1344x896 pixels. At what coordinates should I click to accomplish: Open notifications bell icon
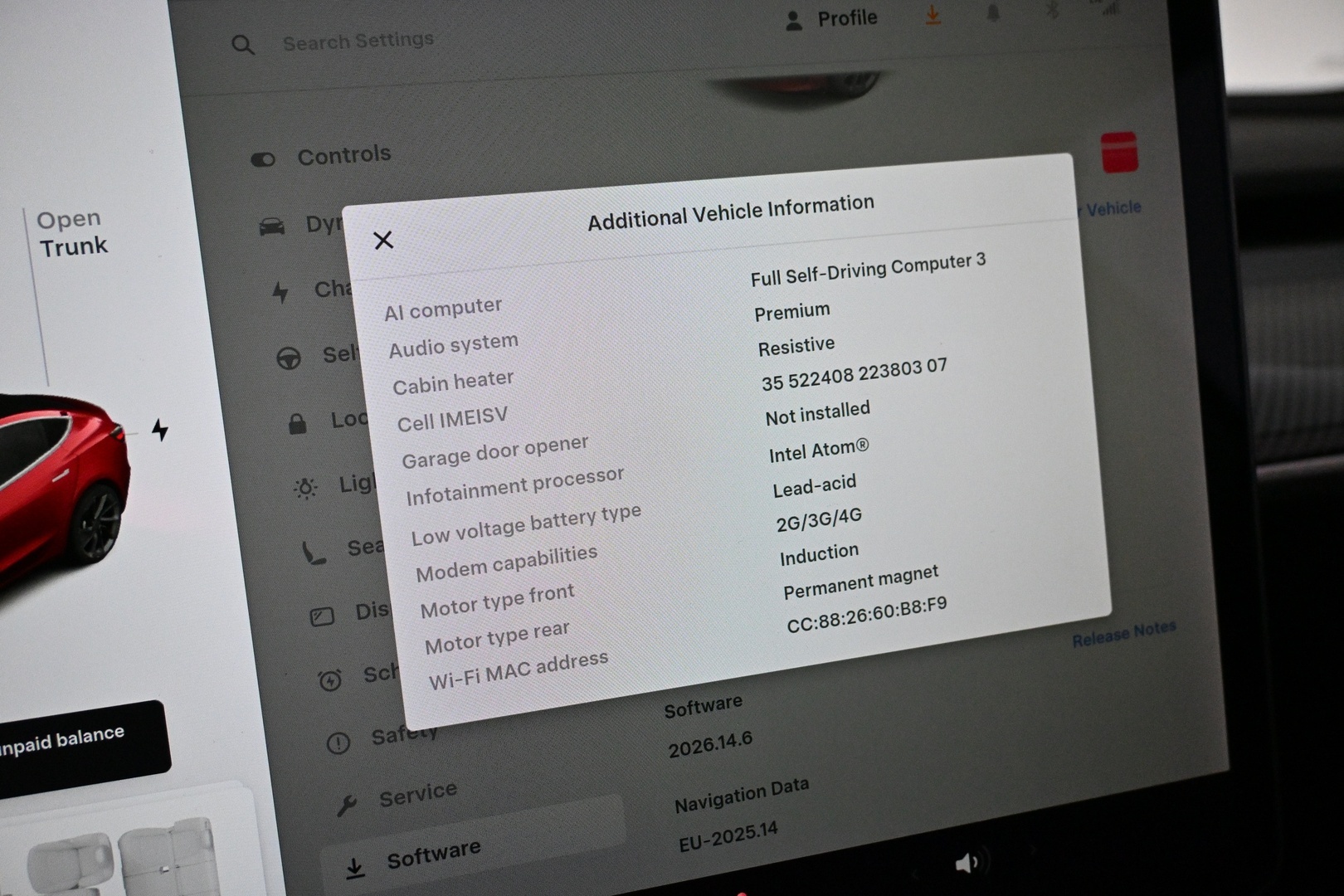(x=993, y=13)
